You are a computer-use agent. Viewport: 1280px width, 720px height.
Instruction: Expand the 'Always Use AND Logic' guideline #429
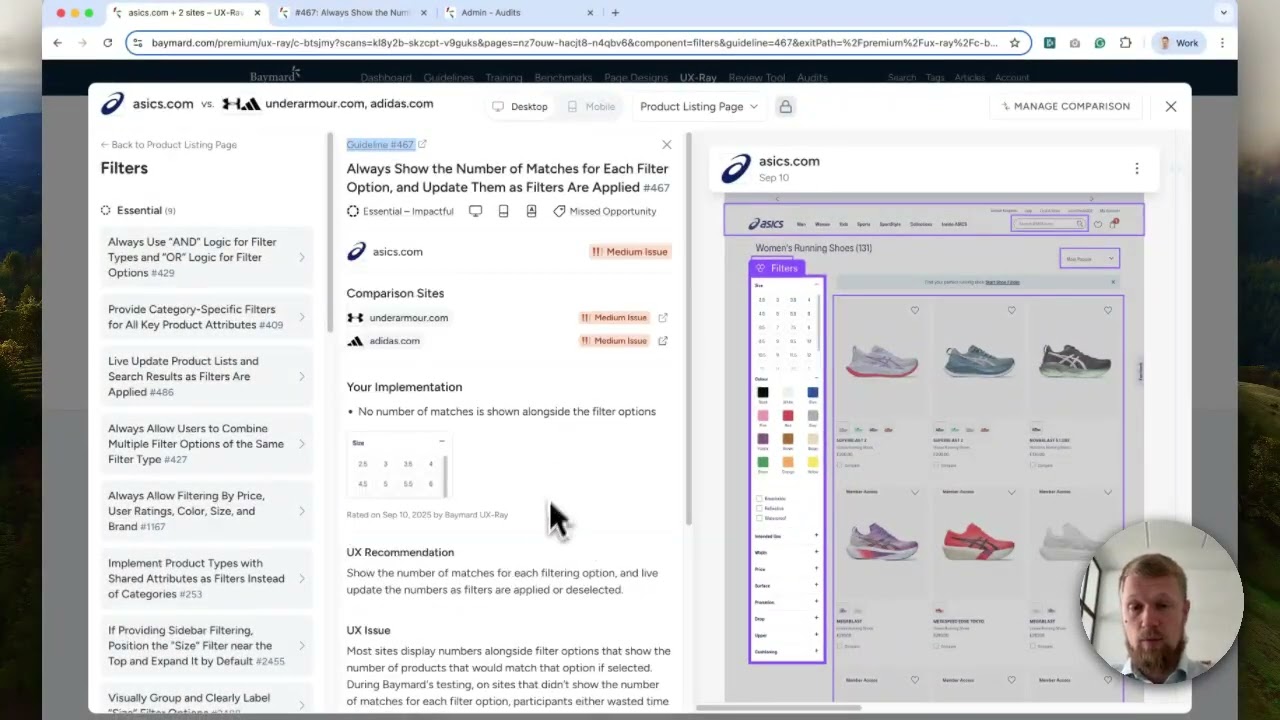click(207, 257)
